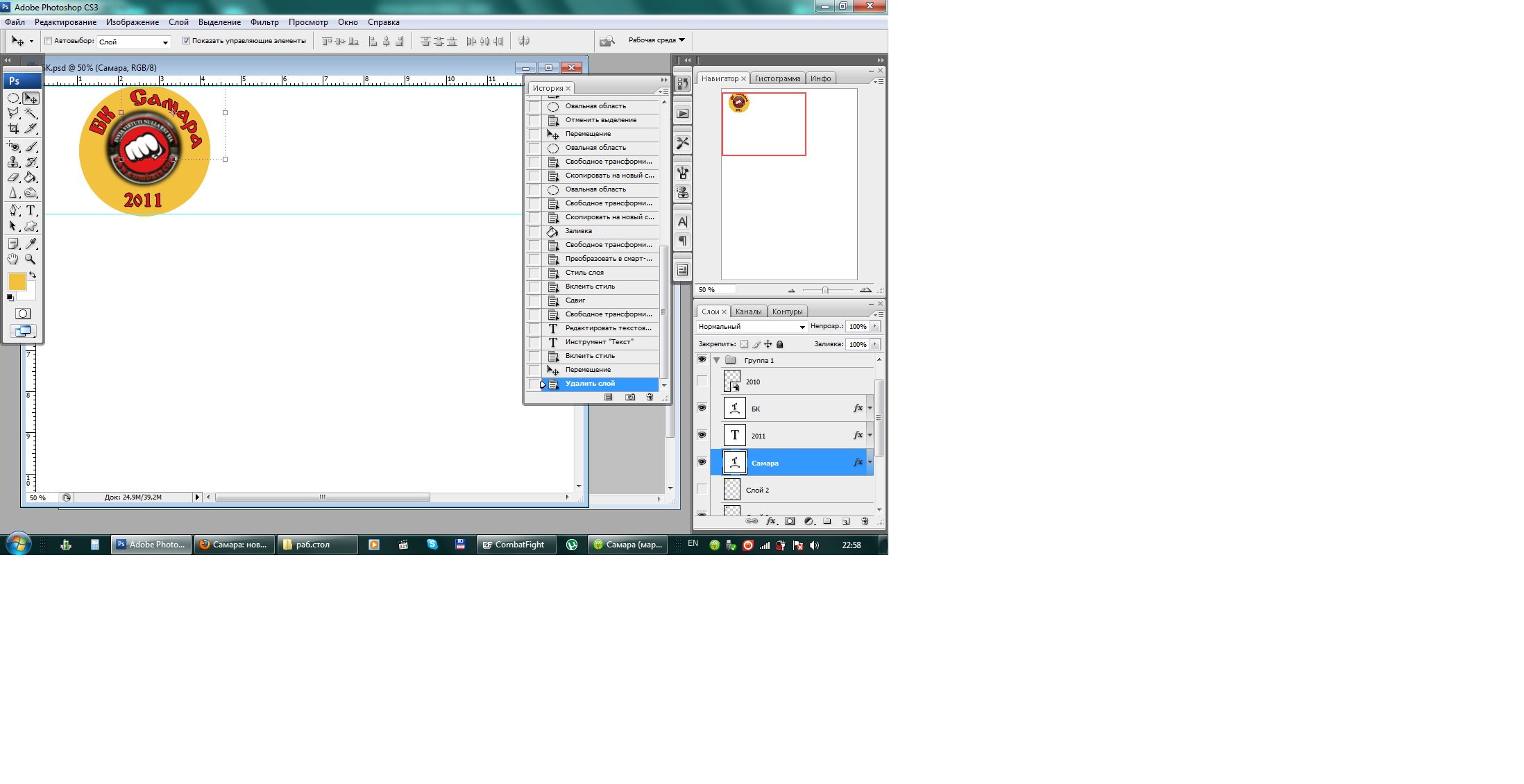Select the Paint Bucket tool
The image size is (1524, 784).
[31, 178]
